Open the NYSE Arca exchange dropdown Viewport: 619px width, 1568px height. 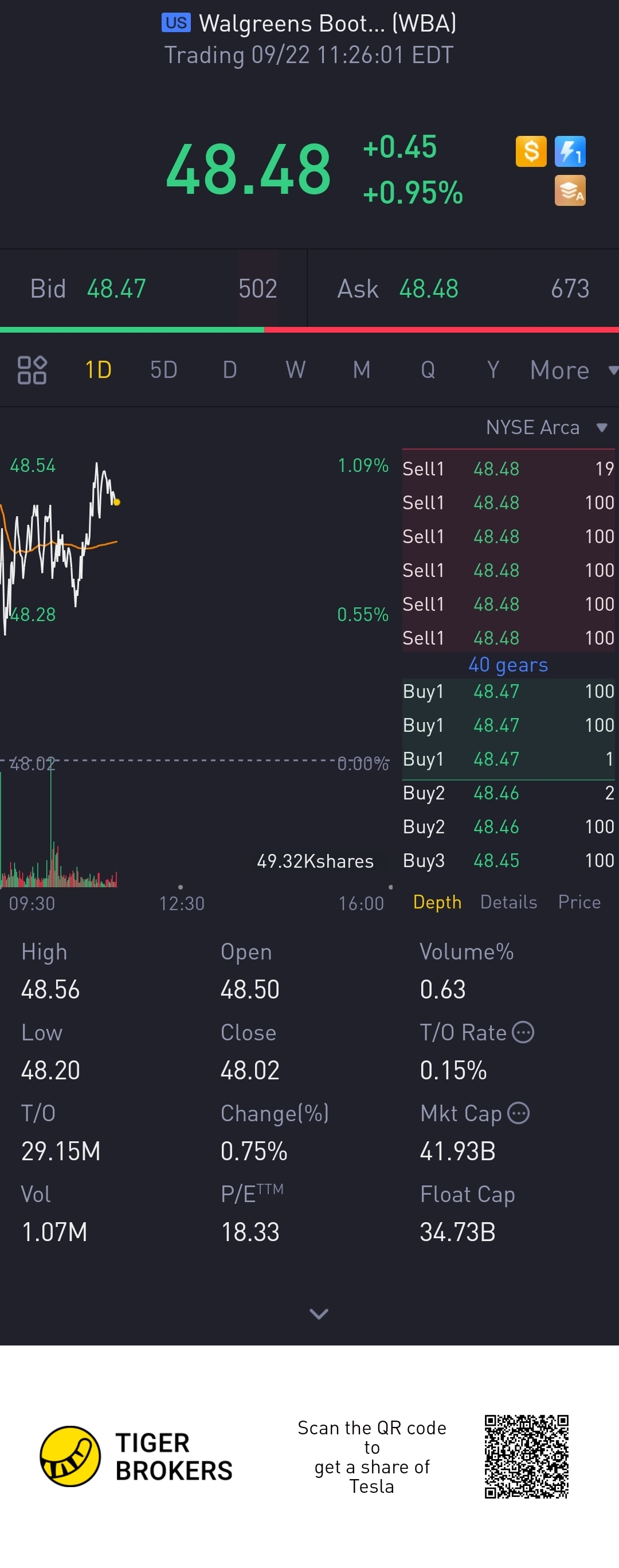[546, 427]
